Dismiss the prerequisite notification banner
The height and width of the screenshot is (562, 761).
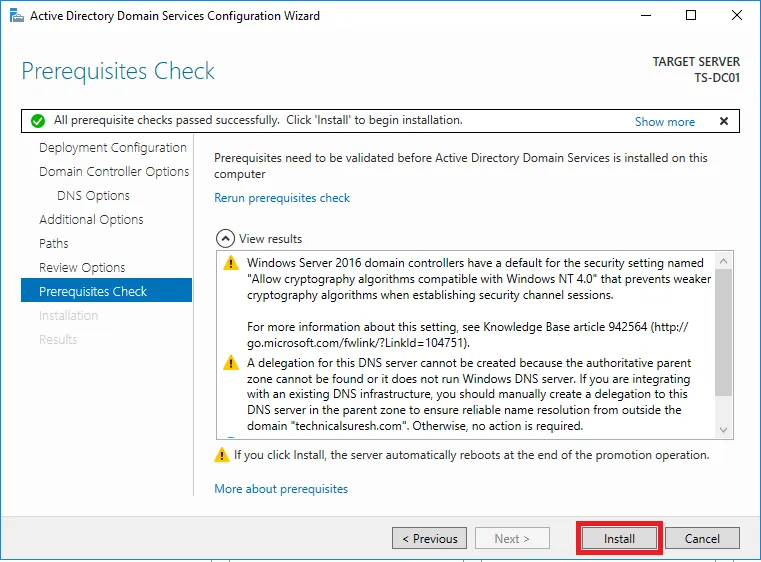pyautogui.click(x=724, y=121)
